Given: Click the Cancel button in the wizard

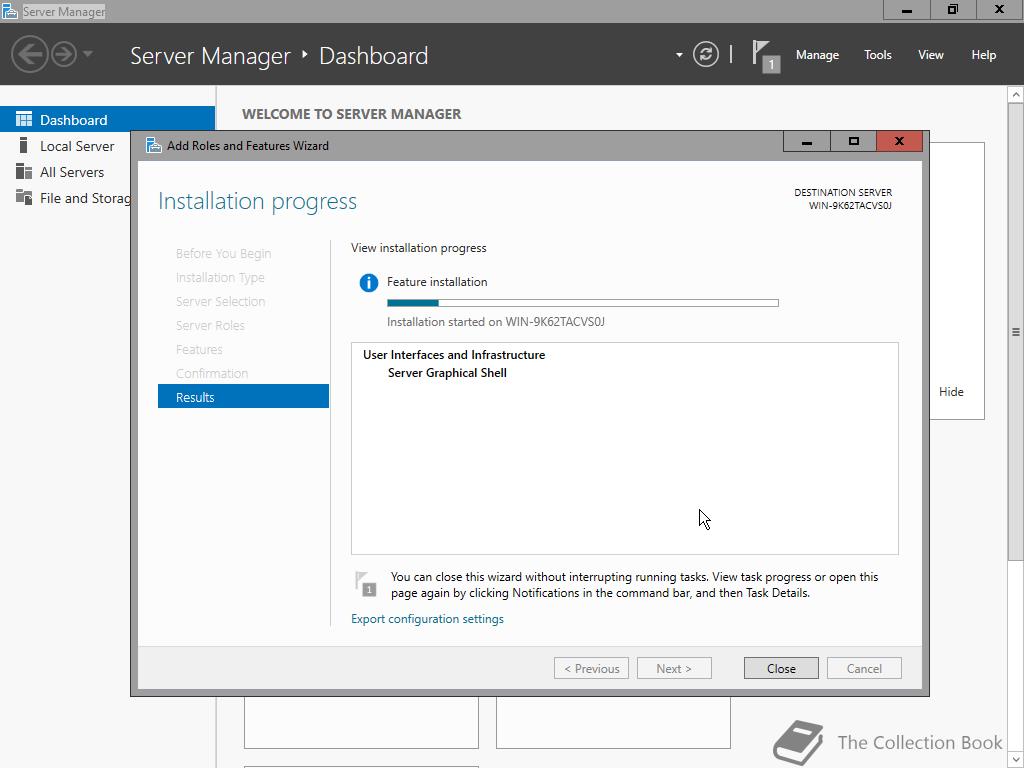Looking at the screenshot, I should click(x=864, y=668).
